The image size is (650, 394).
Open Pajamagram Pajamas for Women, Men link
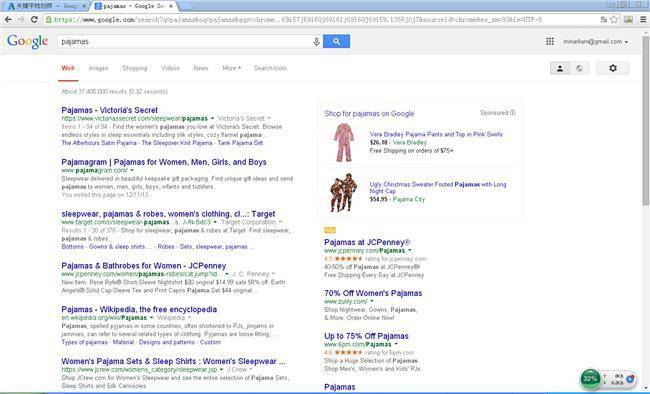[x=164, y=162]
